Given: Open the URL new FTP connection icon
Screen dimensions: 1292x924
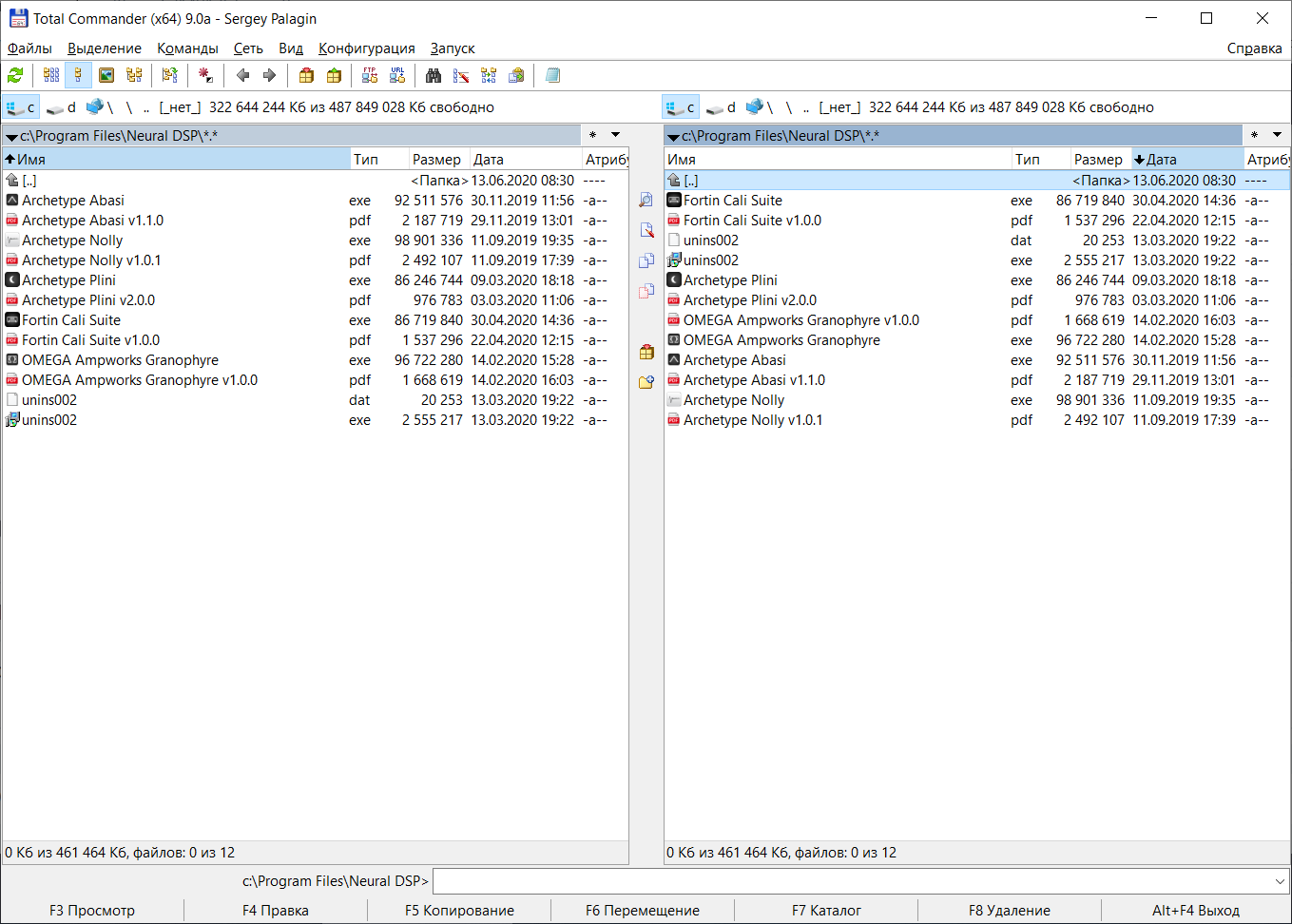Looking at the screenshot, I should (x=397, y=75).
